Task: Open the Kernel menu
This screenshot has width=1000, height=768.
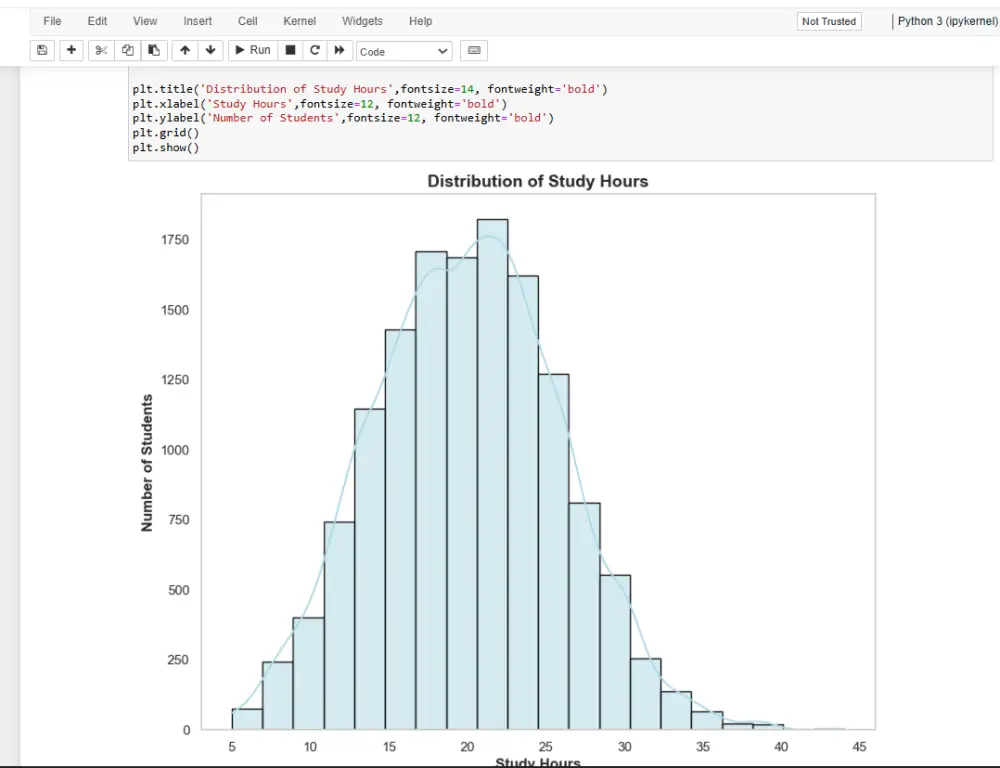Action: (299, 21)
